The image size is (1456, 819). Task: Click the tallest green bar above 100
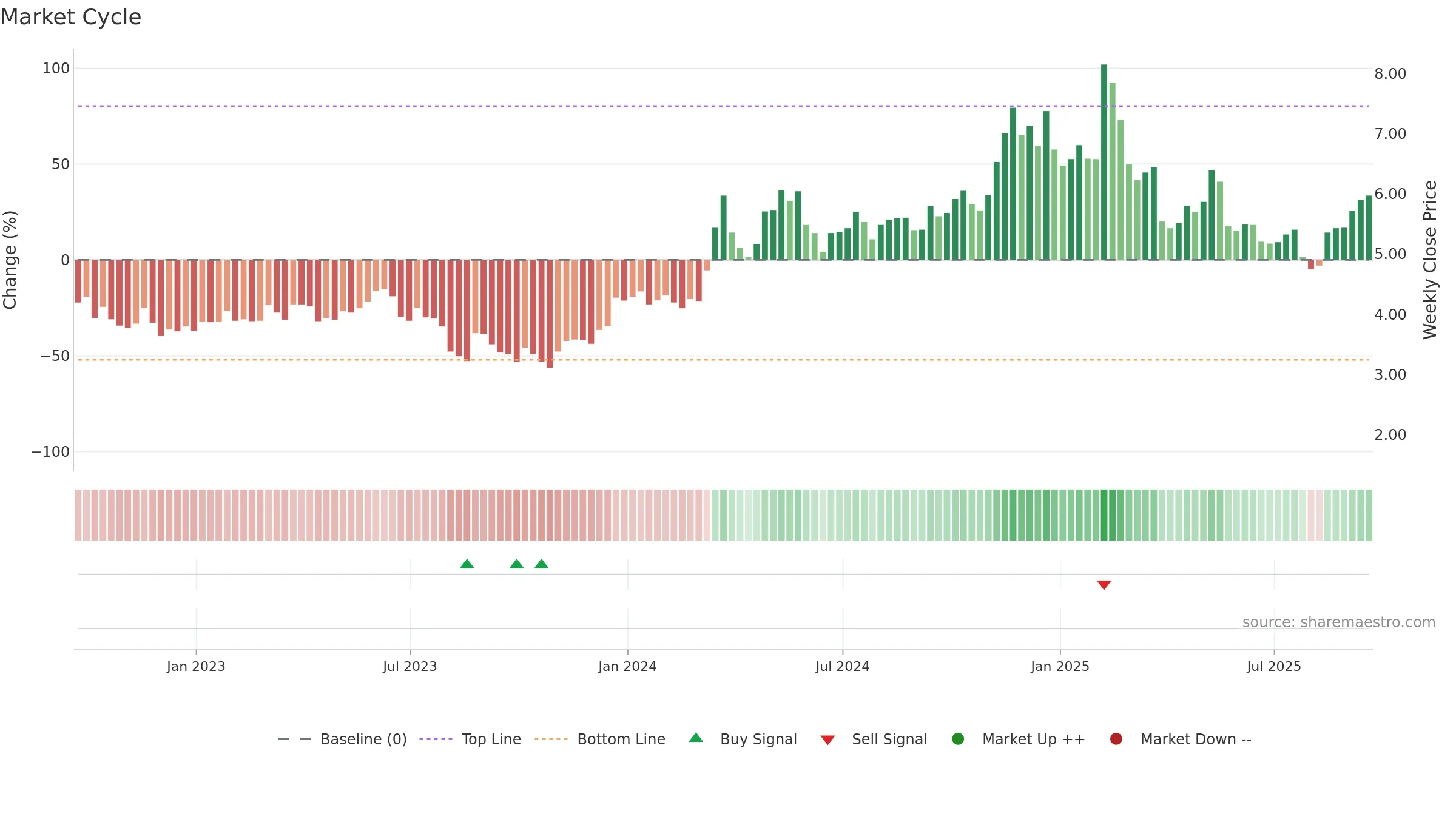[1104, 162]
